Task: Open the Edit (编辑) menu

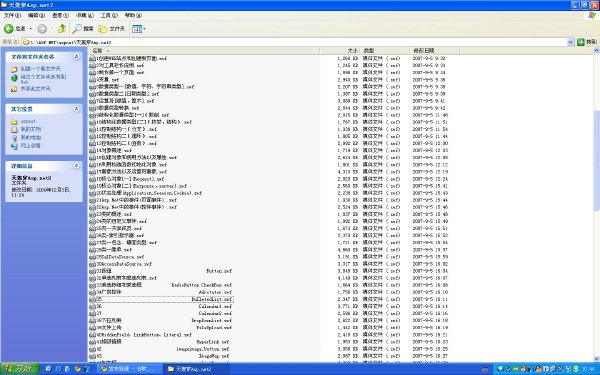Action: [36, 15]
